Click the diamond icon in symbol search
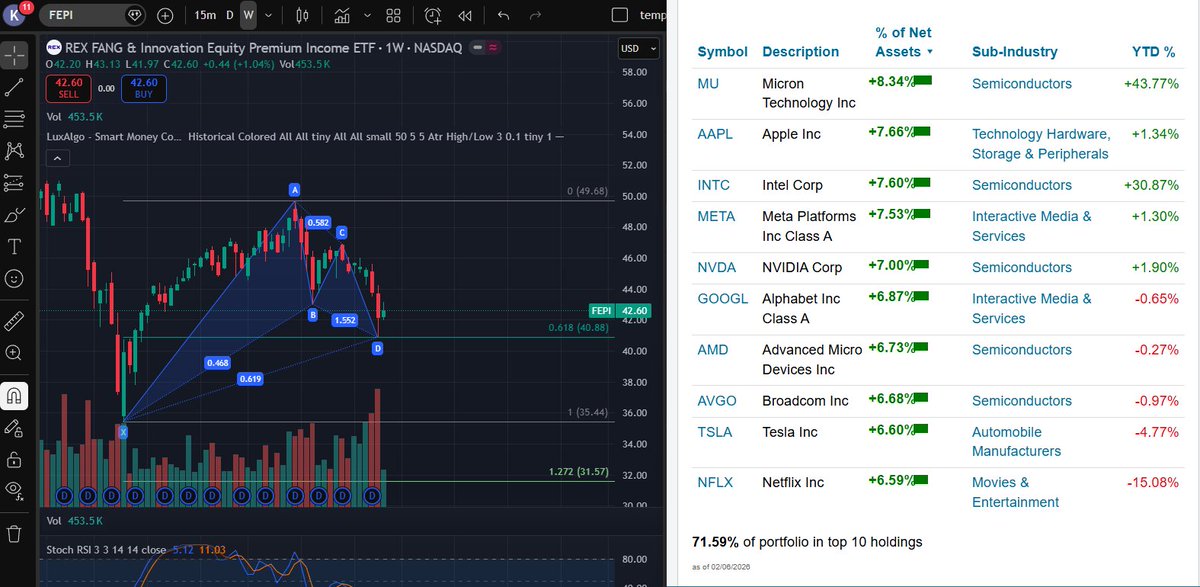This screenshot has height=587, width=1200. click(x=136, y=16)
